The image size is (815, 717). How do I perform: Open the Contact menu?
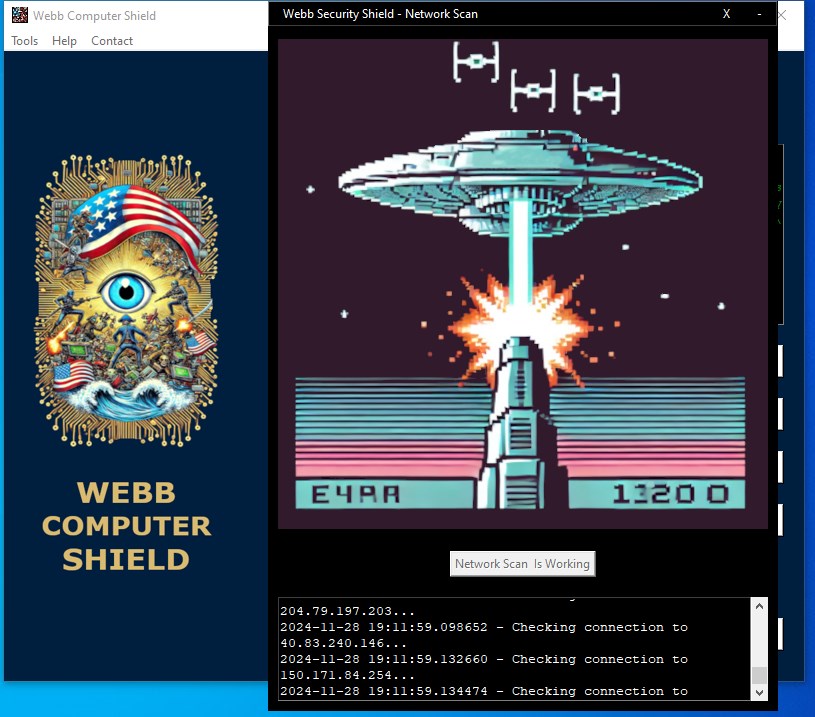click(x=112, y=41)
